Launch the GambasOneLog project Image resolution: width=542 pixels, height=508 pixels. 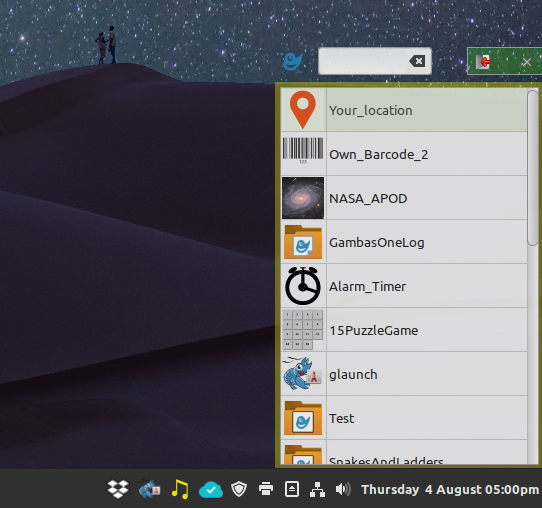pos(404,242)
